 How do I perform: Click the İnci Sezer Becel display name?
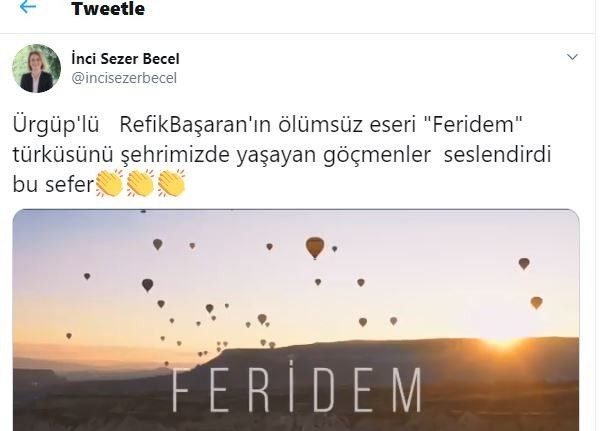point(125,59)
